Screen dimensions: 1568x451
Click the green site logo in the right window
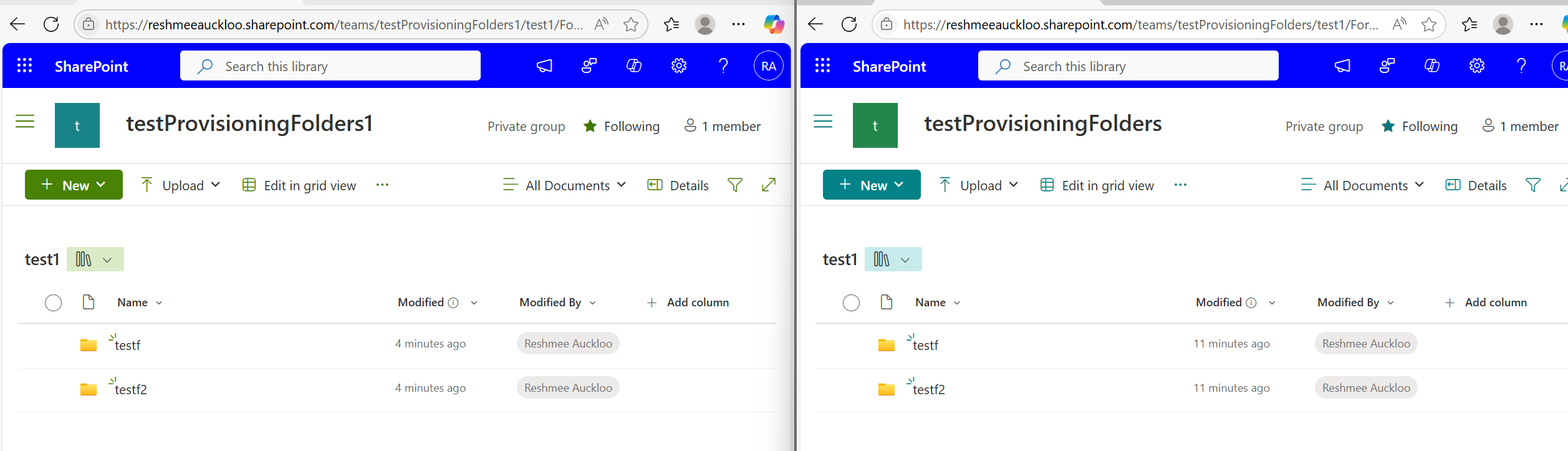[x=875, y=125]
